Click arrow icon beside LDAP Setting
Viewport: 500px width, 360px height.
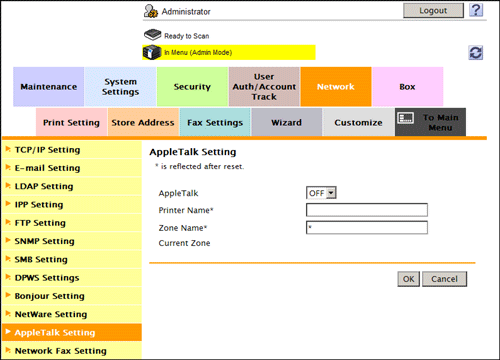(x=8, y=186)
